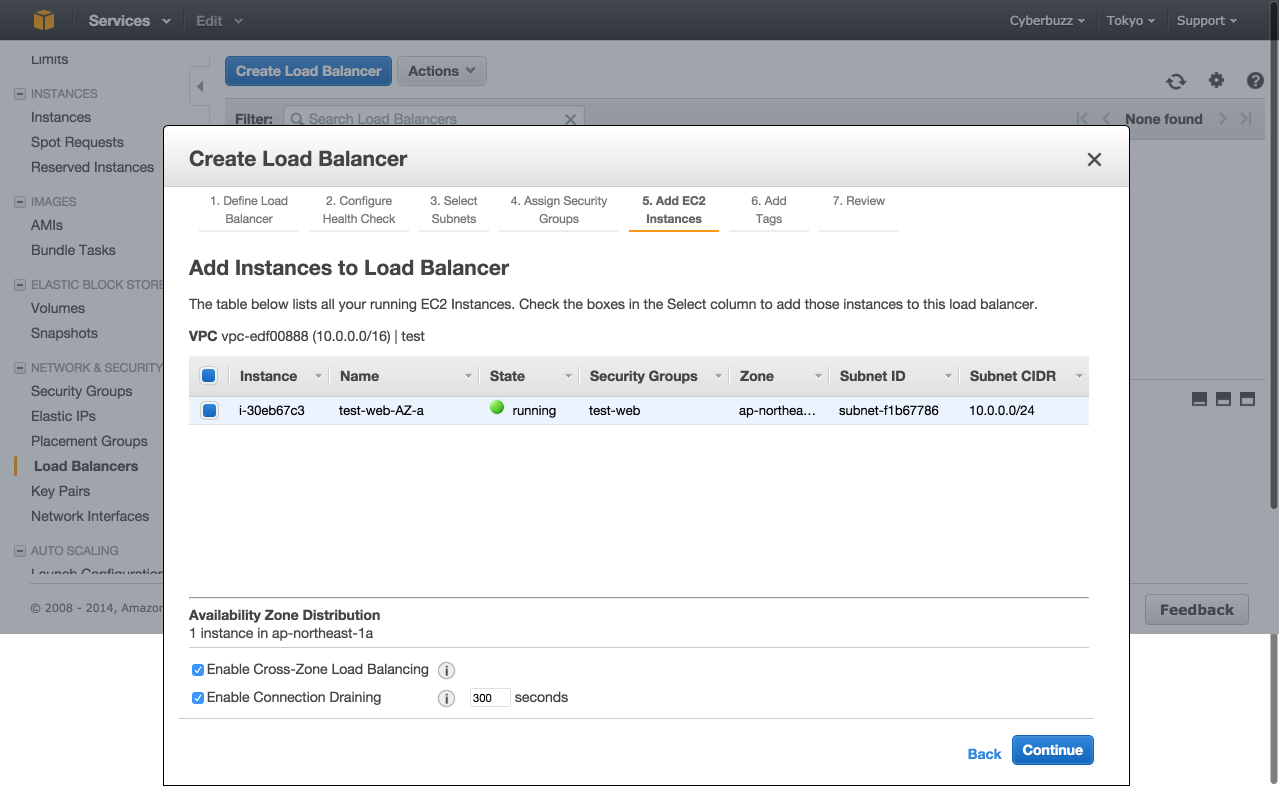
Task: Click info icon beside Cross-Zone Load Balancing
Action: 447,671
